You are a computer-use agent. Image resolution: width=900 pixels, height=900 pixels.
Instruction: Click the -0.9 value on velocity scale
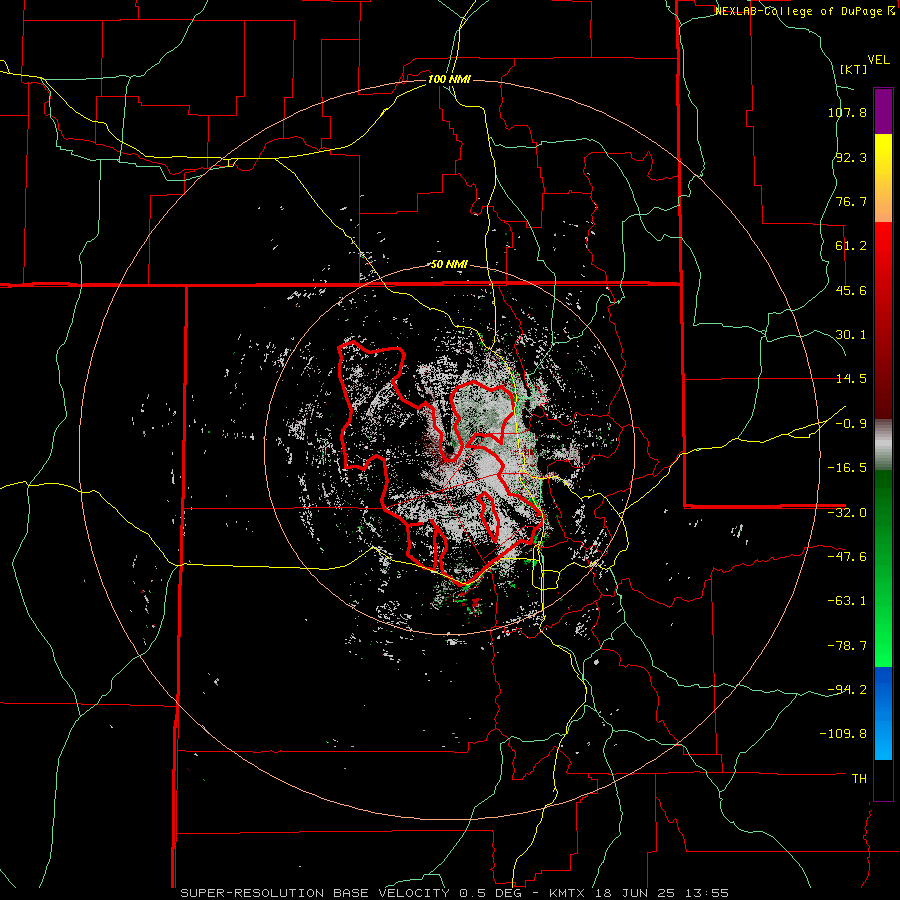(x=851, y=424)
